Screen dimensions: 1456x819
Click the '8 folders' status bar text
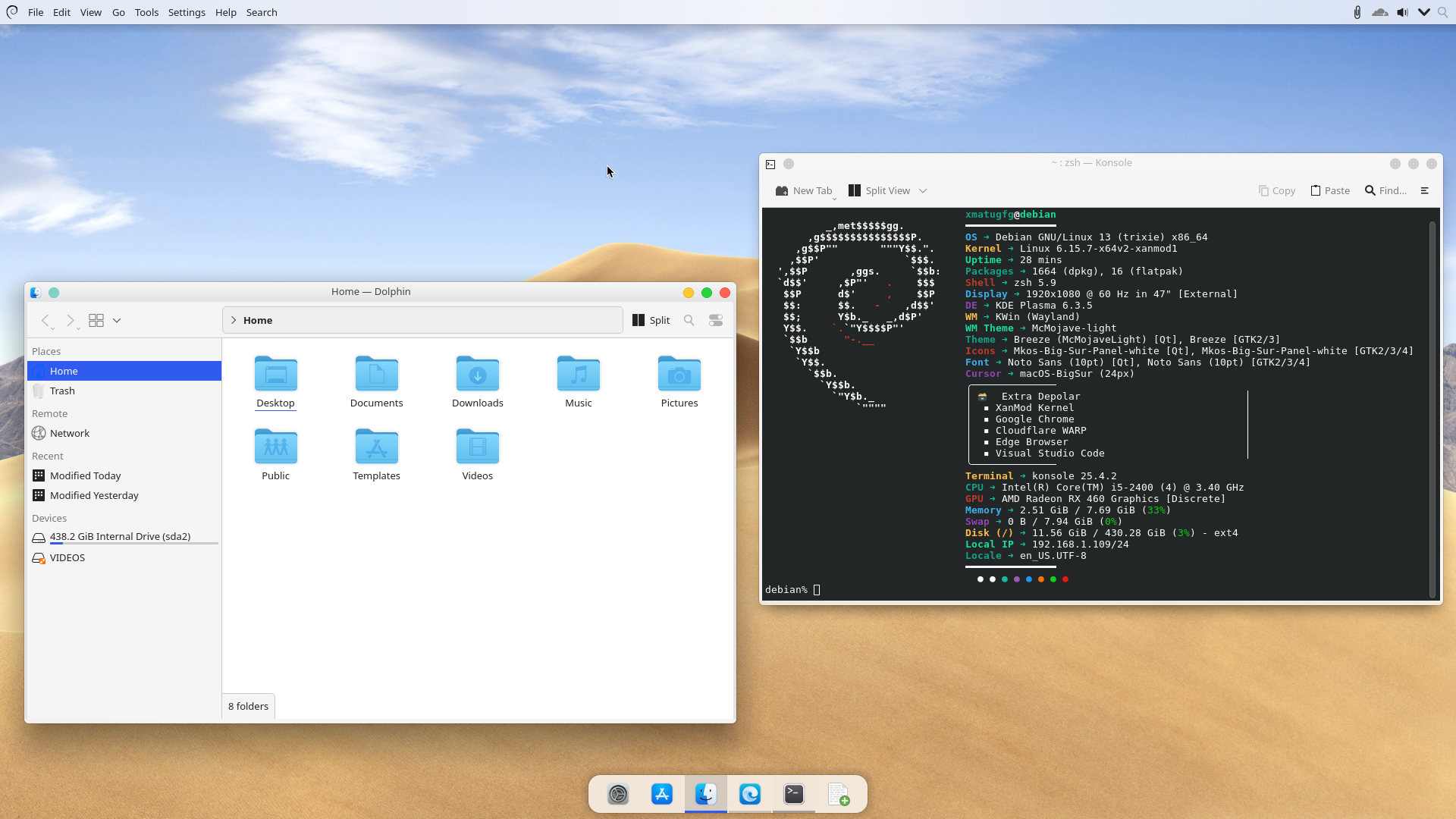click(x=248, y=706)
